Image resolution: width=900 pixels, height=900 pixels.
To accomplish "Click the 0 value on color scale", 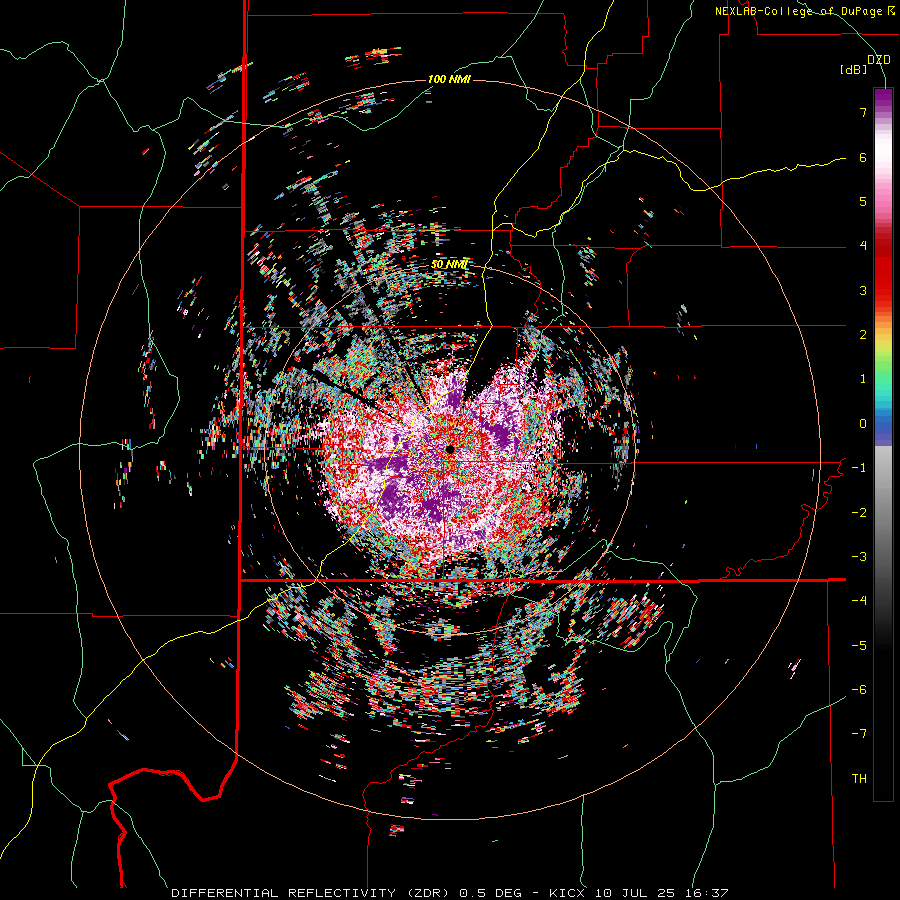I will coord(863,424).
